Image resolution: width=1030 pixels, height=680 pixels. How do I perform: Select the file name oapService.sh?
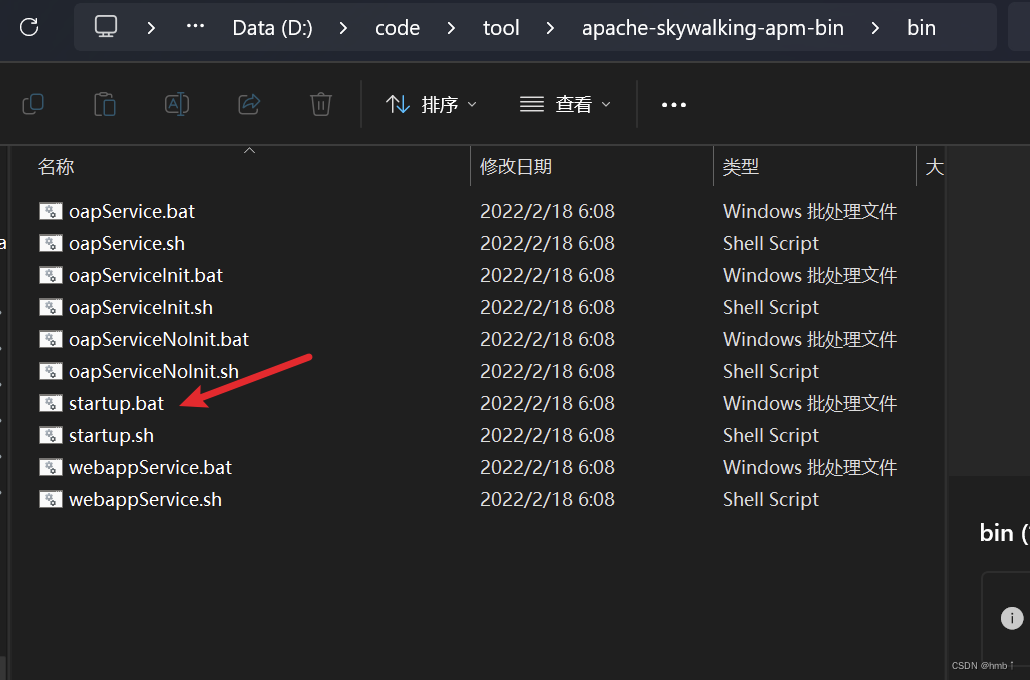(x=127, y=243)
